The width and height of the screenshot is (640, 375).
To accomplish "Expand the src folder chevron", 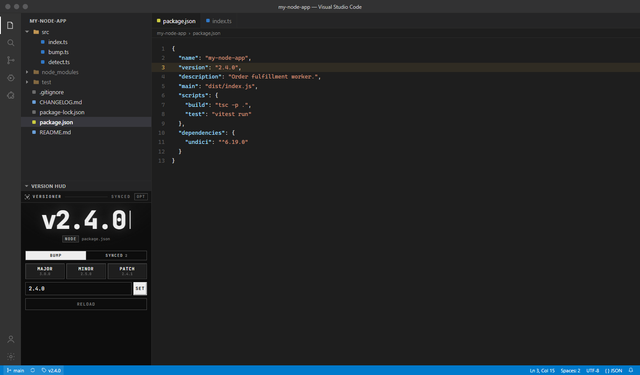I will 27,32.
